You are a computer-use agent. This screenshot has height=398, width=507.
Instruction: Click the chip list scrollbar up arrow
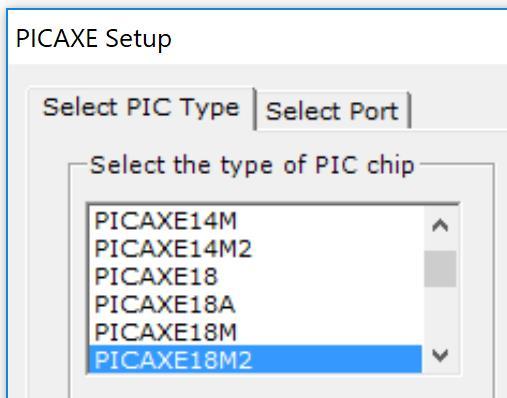point(440,226)
